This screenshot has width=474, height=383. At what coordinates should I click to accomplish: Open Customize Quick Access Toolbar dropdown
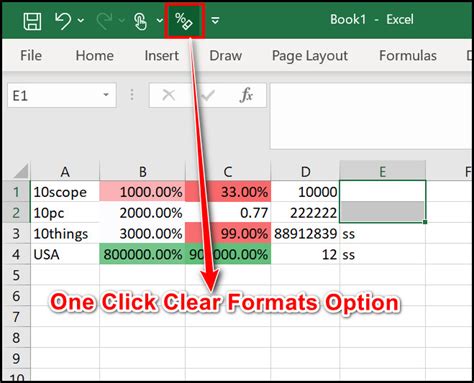pyautogui.click(x=215, y=21)
